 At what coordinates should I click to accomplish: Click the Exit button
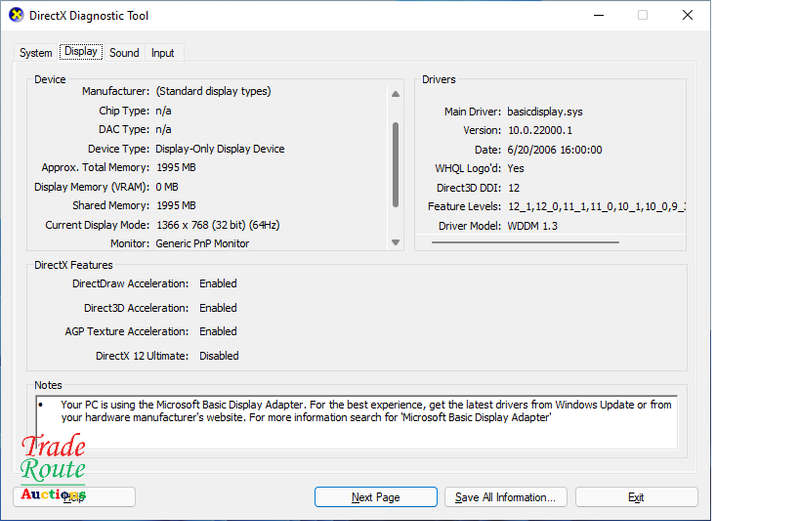point(636,497)
